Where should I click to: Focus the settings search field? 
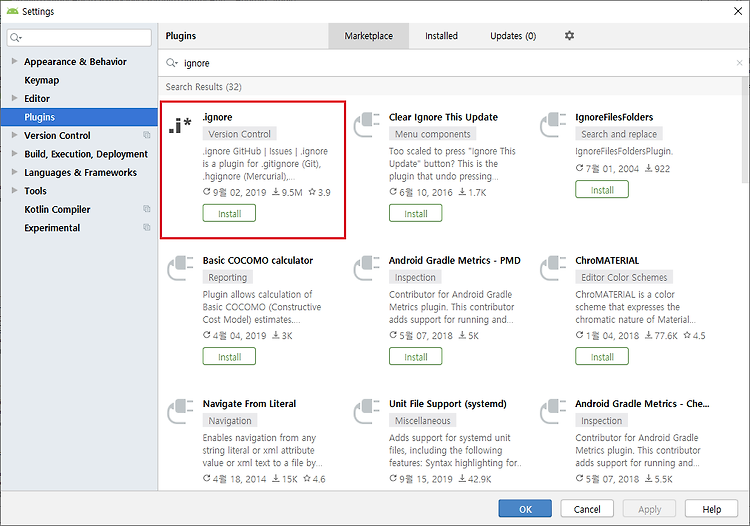[x=79, y=37]
